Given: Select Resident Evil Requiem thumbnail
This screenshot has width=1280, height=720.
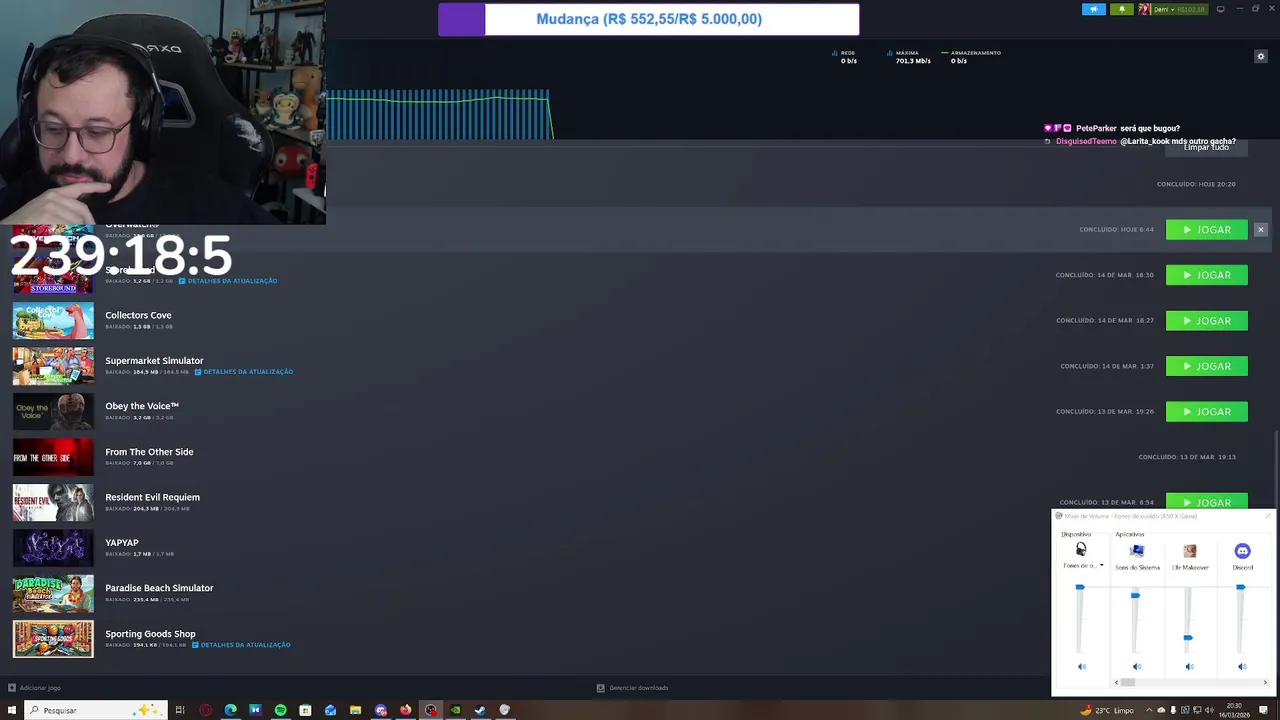Looking at the screenshot, I should 53,503.
